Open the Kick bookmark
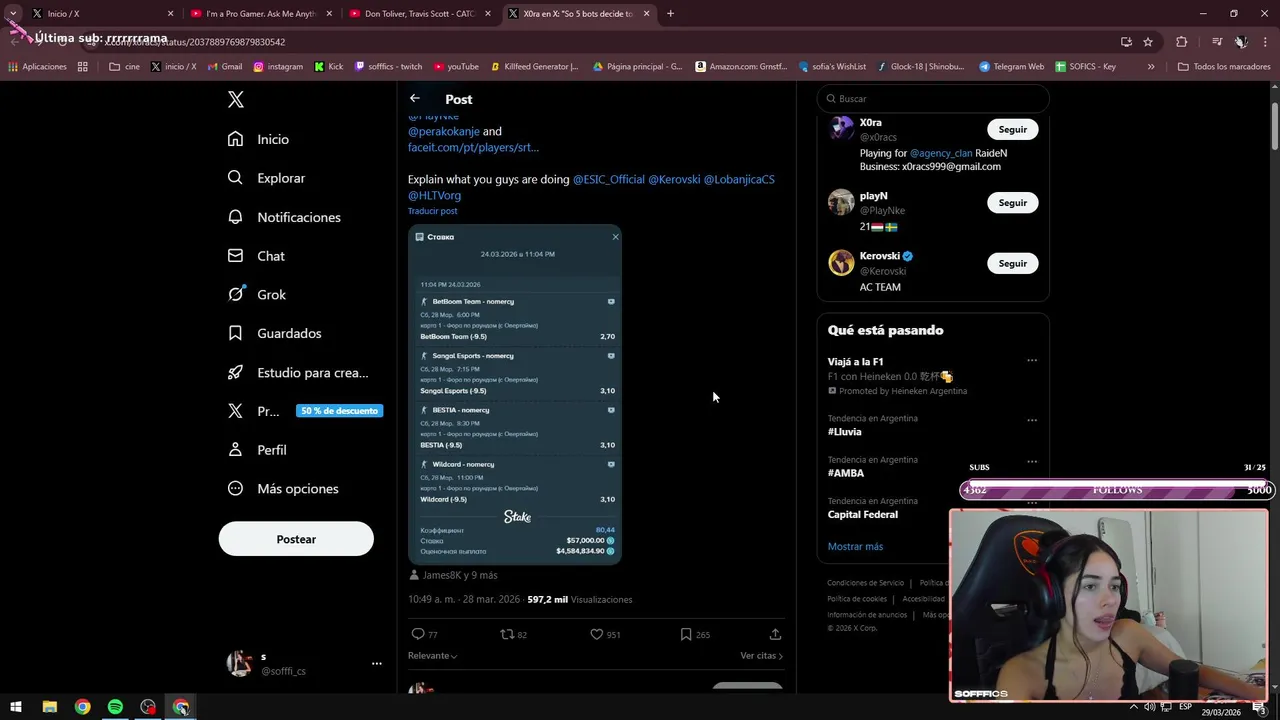This screenshot has width=1280, height=720. click(x=328, y=67)
